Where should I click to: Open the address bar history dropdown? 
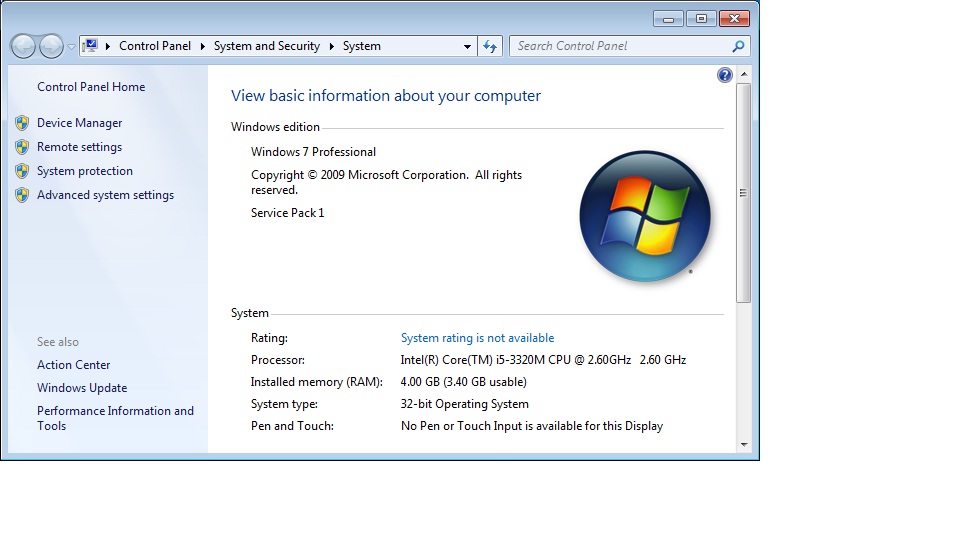pos(467,46)
